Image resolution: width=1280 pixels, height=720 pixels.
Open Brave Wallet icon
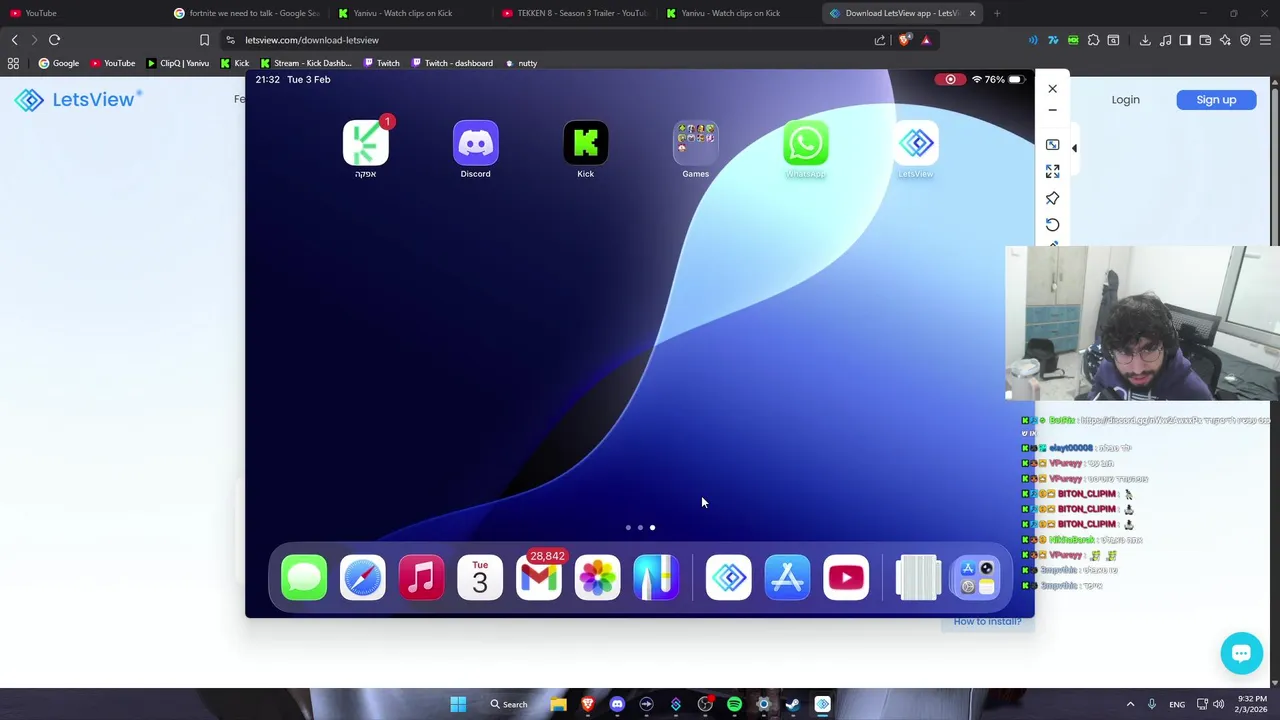[1205, 40]
